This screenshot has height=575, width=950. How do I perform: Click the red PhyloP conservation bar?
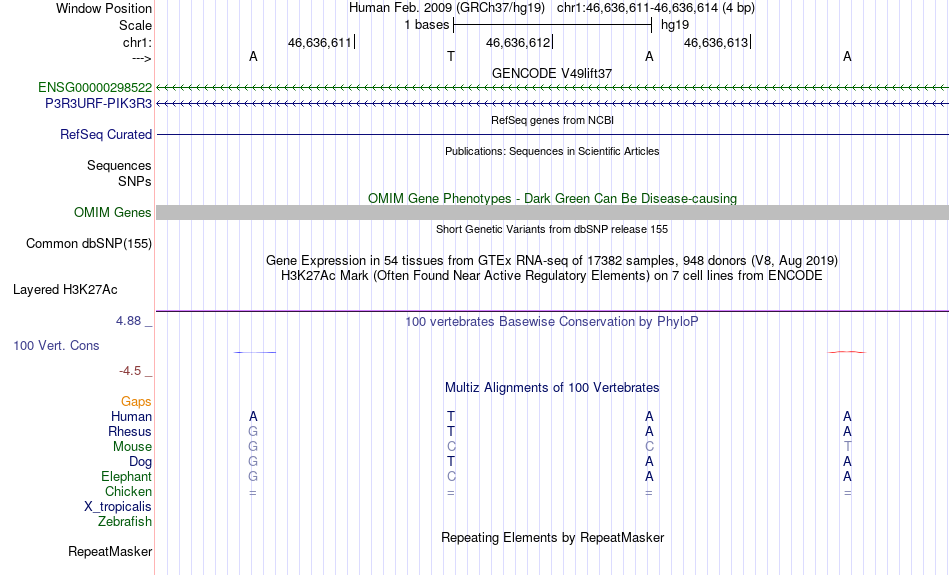pyautogui.click(x=847, y=351)
